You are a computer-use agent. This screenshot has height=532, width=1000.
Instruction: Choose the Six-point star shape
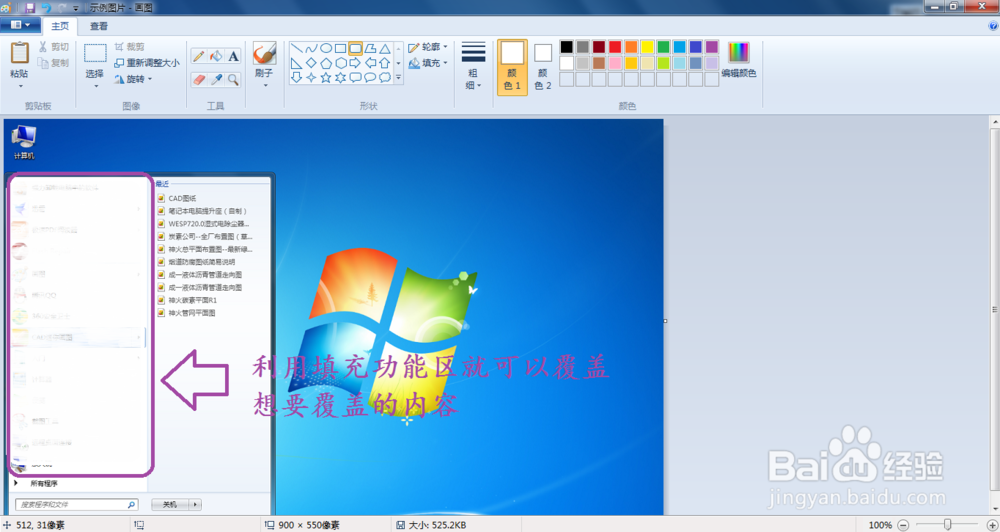tap(341, 77)
